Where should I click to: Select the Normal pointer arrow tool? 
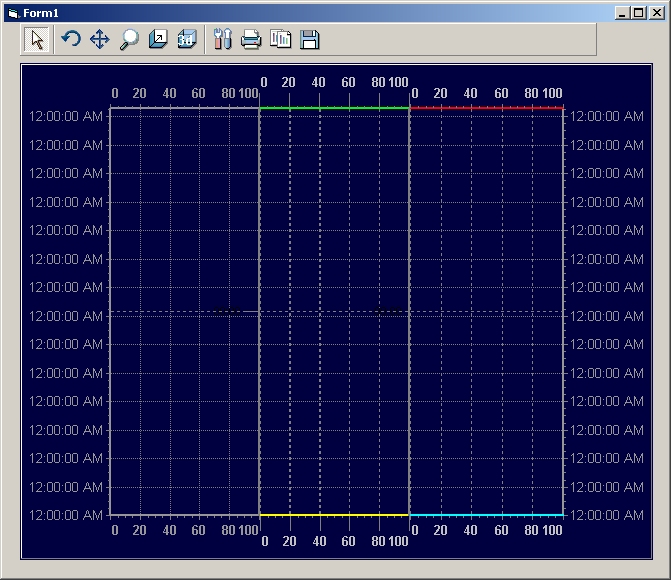37,39
